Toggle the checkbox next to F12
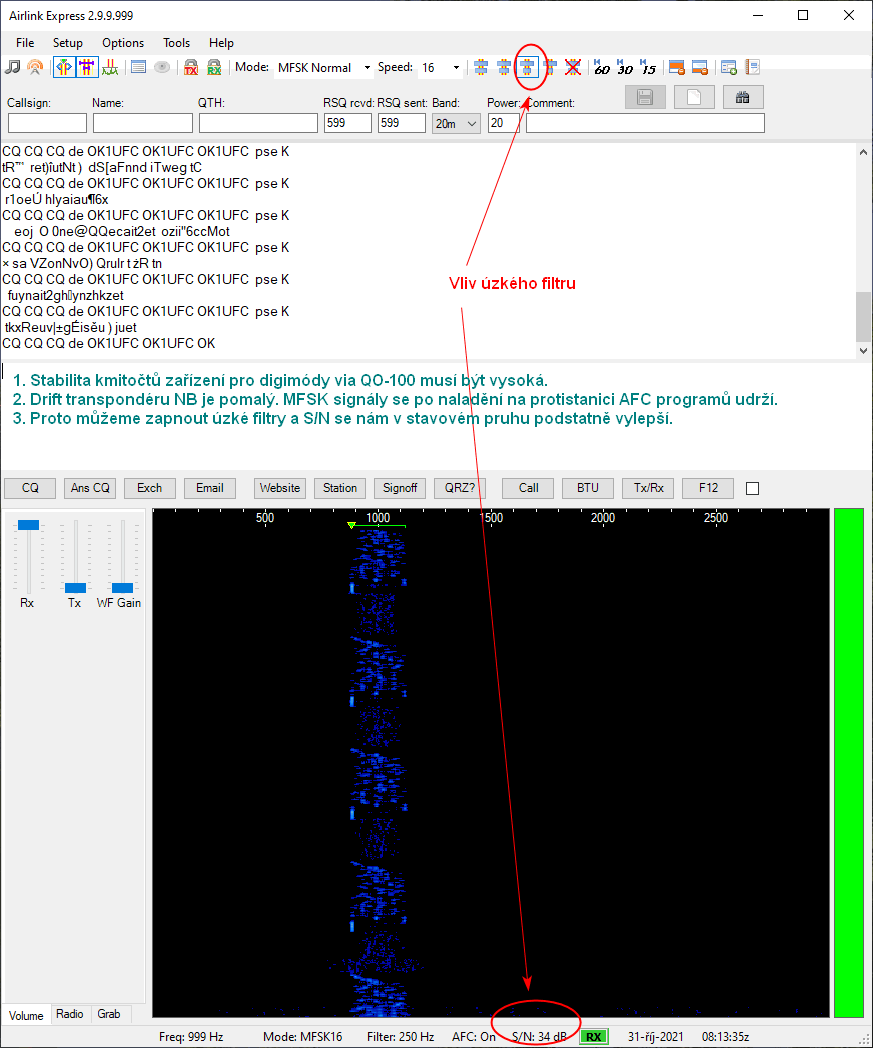This screenshot has height=1048, width=873. (x=753, y=489)
